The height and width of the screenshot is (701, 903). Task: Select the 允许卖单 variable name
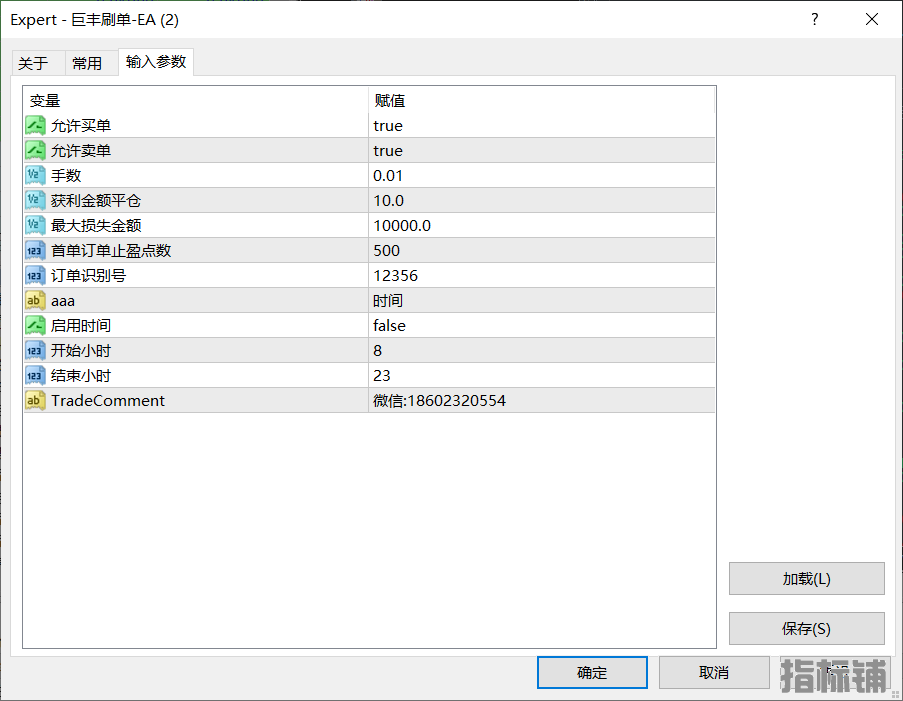click(81, 150)
